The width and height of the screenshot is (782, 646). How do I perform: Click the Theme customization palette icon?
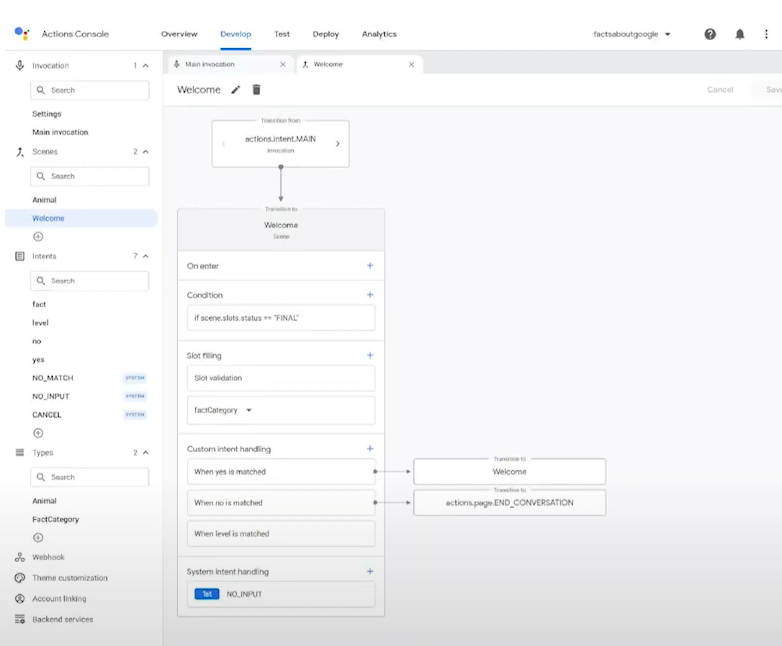click(x=19, y=578)
